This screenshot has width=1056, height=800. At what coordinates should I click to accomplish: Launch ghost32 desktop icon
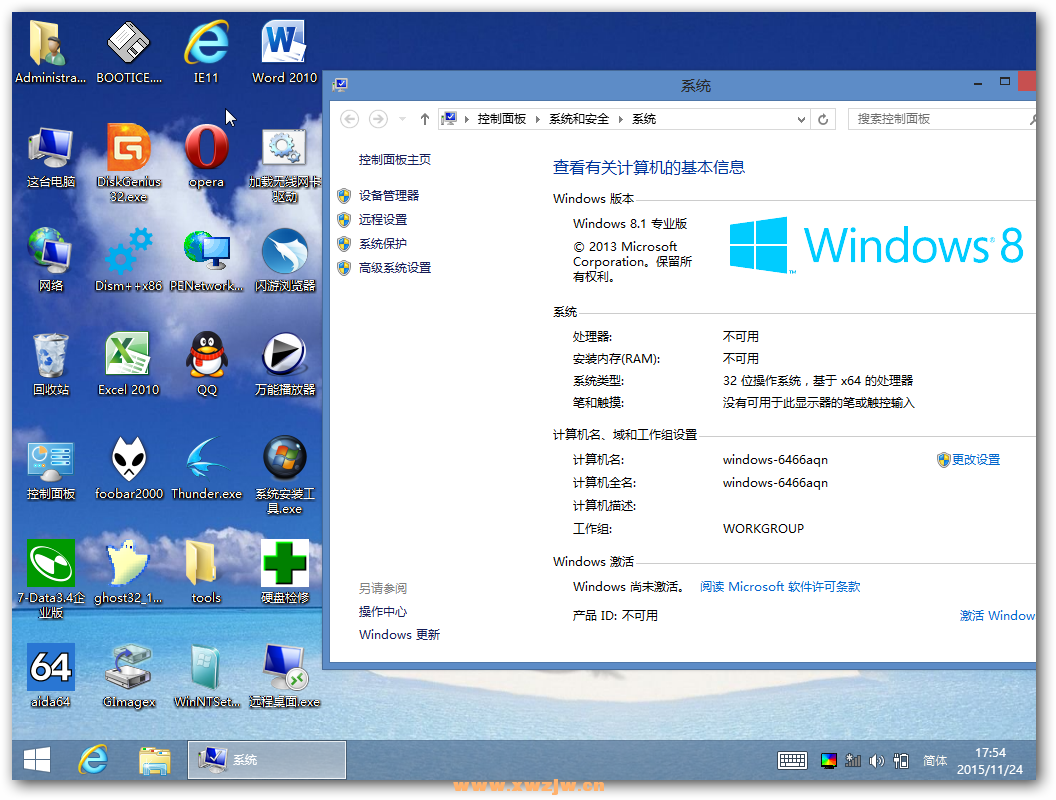(128, 572)
